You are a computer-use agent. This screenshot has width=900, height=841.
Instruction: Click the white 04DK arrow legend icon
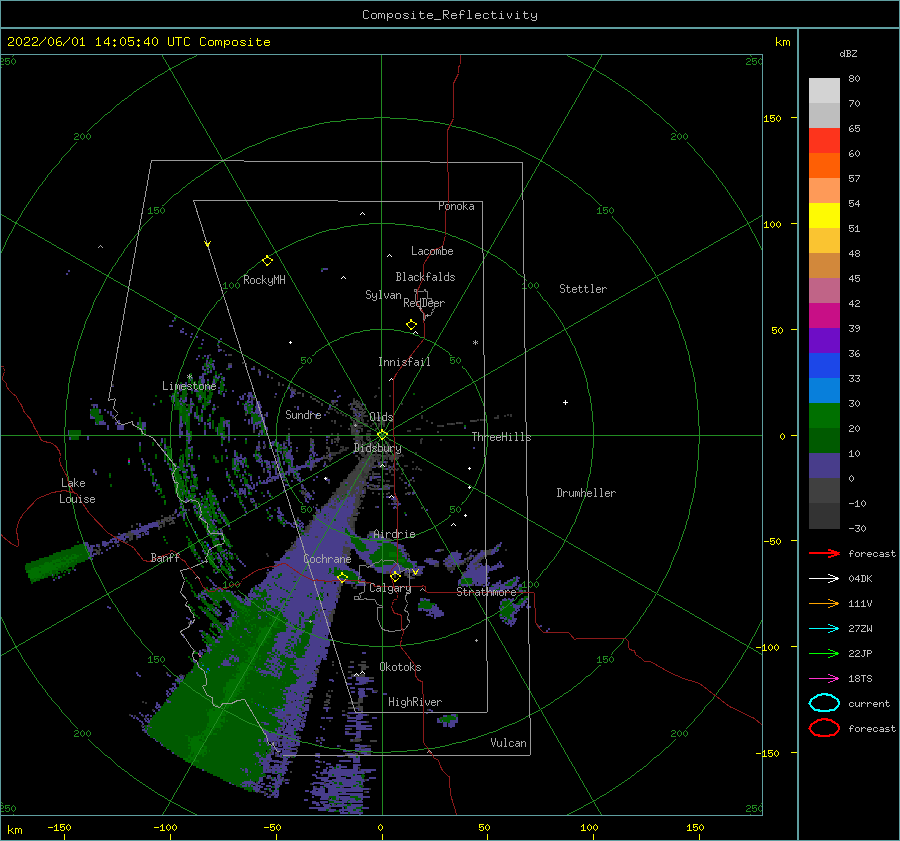click(824, 579)
